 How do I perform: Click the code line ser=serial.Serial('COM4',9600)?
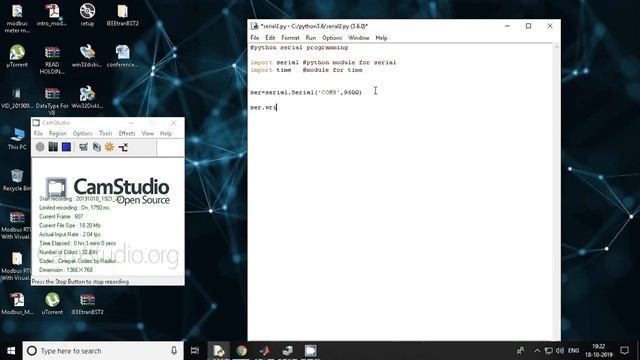tap(306, 92)
